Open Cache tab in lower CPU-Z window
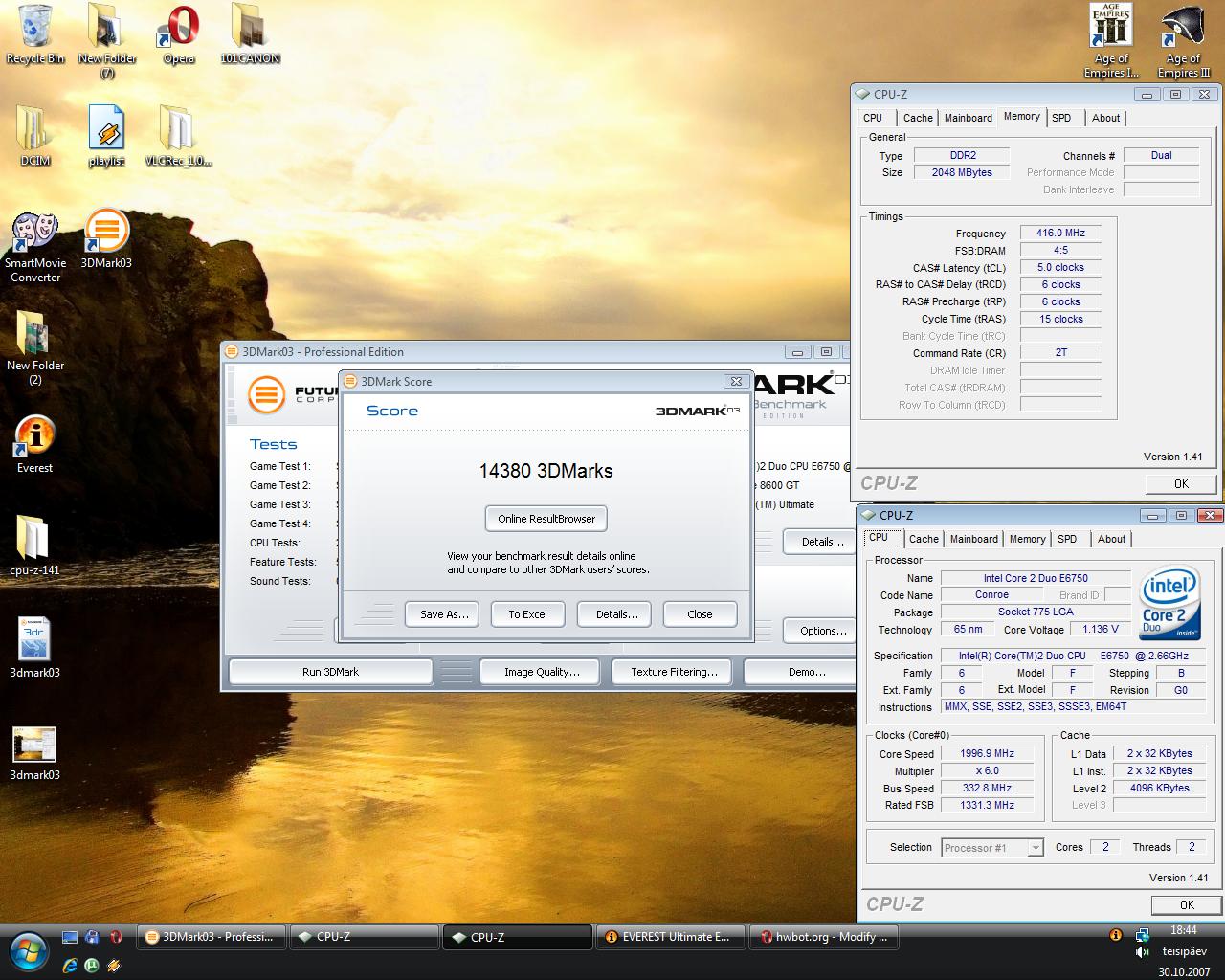This screenshot has width=1225, height=980. tap(924, 539)
